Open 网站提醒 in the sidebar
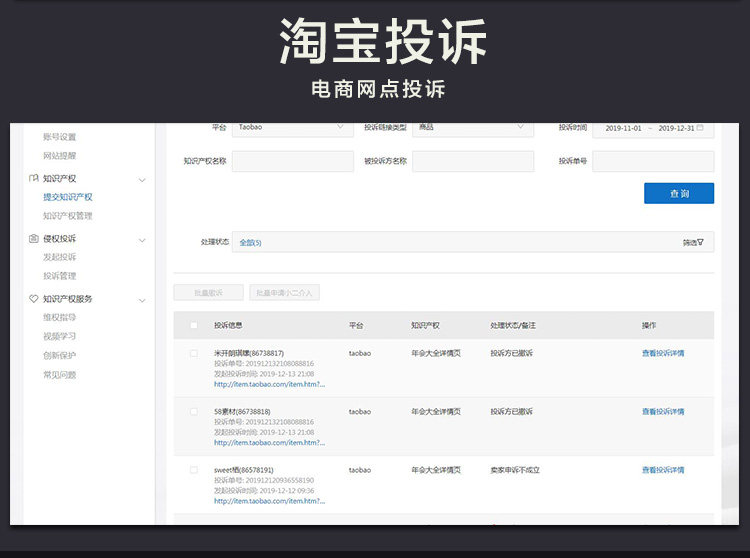 [60, 155]
